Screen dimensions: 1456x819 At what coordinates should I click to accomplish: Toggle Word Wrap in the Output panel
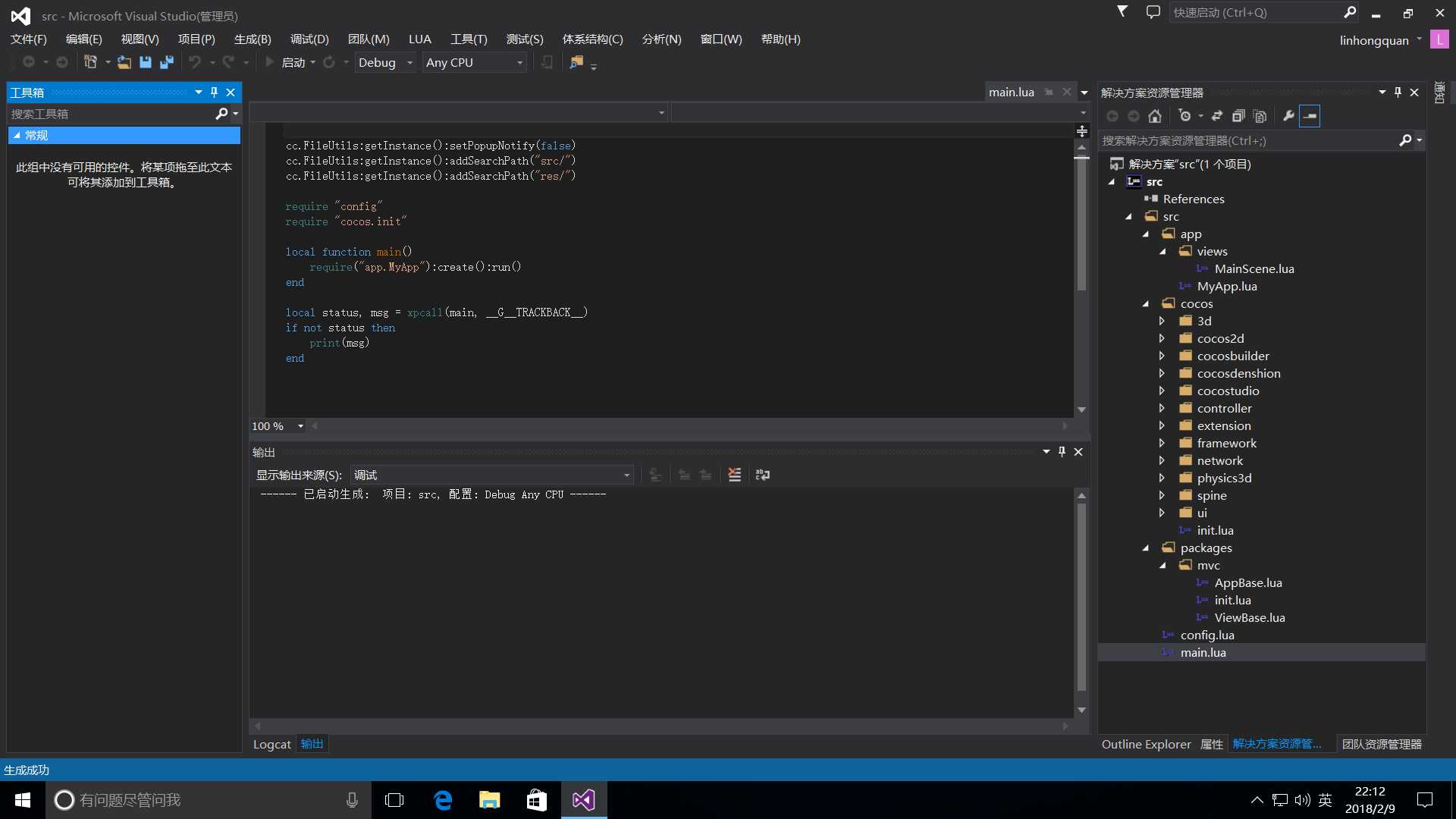click(763, 475)
